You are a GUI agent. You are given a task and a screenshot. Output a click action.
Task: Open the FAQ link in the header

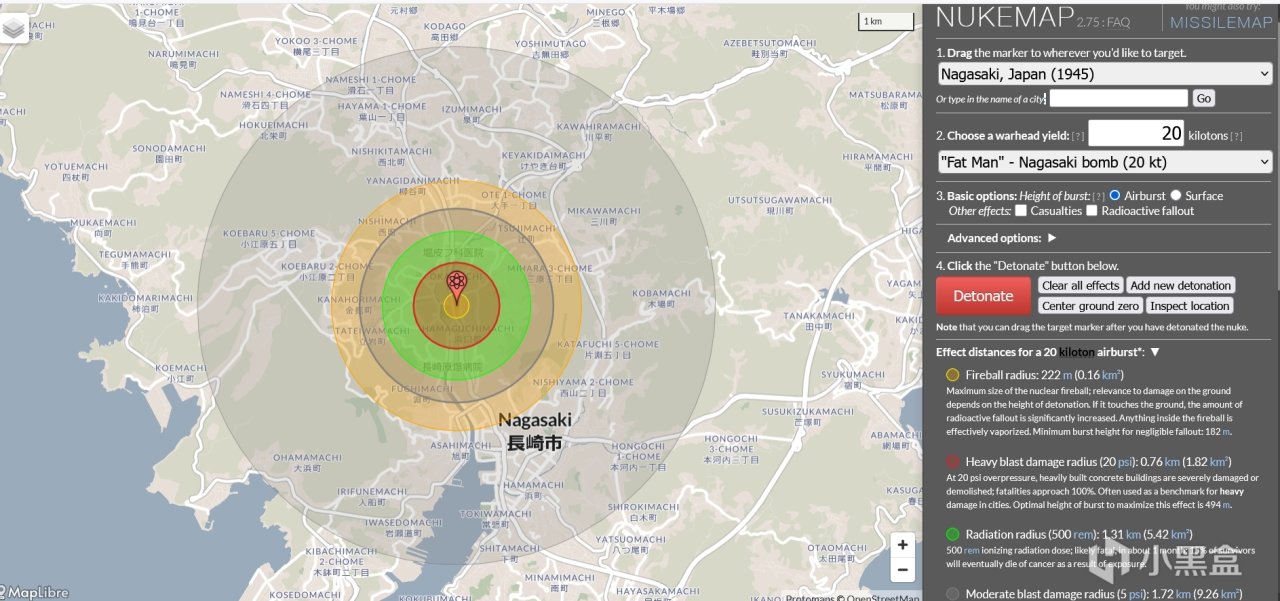(x=1118, y=22)
